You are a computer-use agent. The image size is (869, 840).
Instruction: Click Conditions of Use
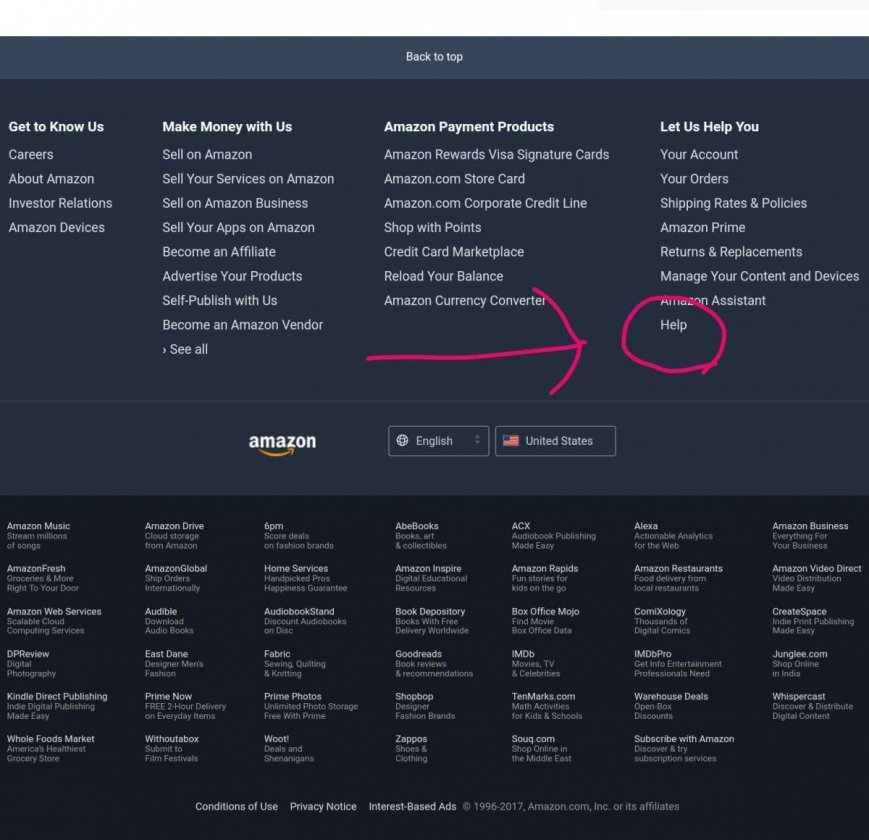(237, 807)
